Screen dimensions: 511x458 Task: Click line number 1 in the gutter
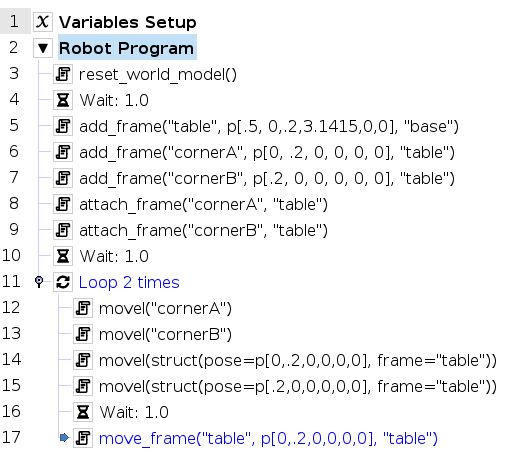point(14,21)
